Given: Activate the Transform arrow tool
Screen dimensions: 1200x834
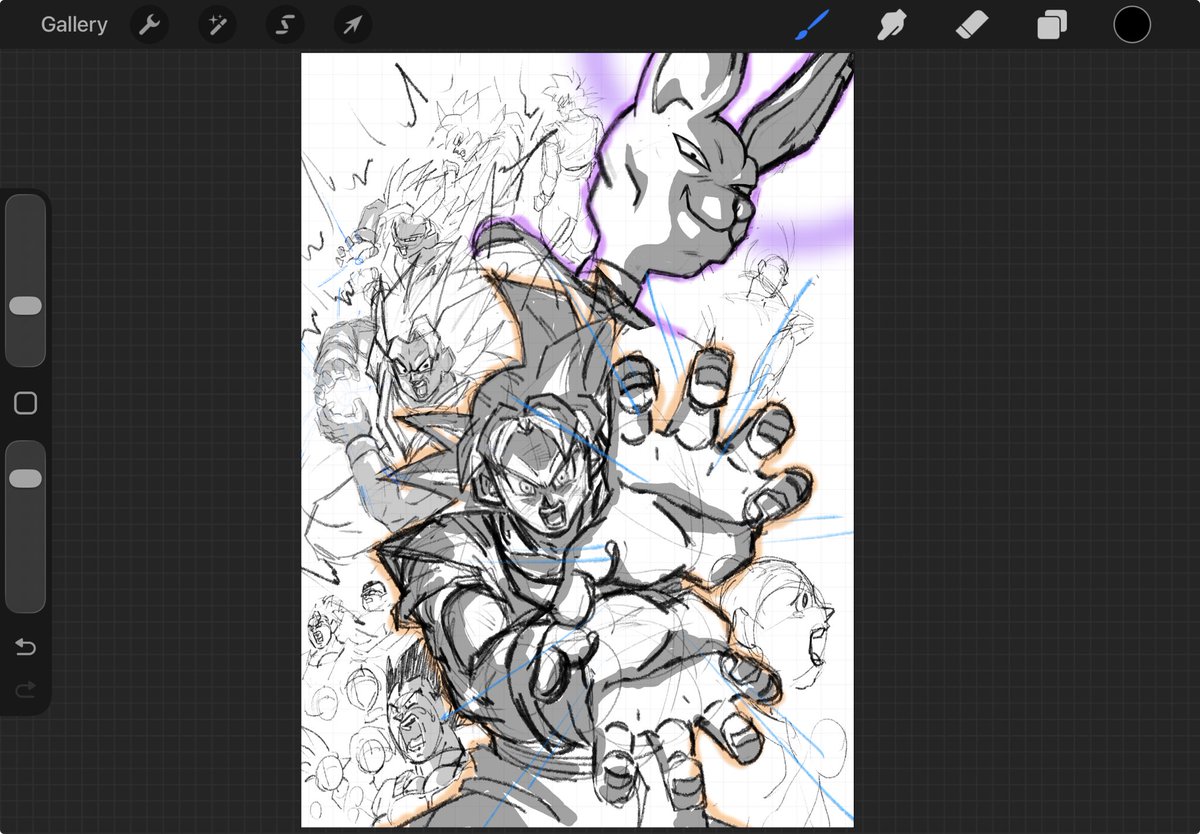Looking at the screenshot, I should click(353, 25).
